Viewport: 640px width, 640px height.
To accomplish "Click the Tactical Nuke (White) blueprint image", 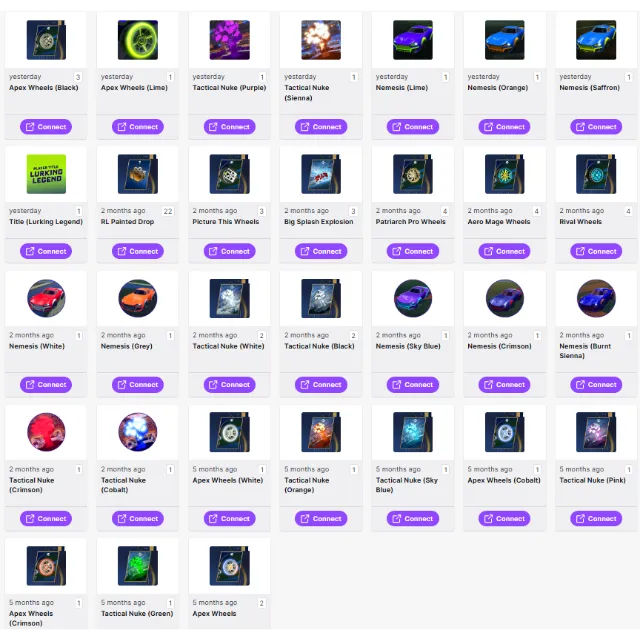I will (x=229, y=298).
